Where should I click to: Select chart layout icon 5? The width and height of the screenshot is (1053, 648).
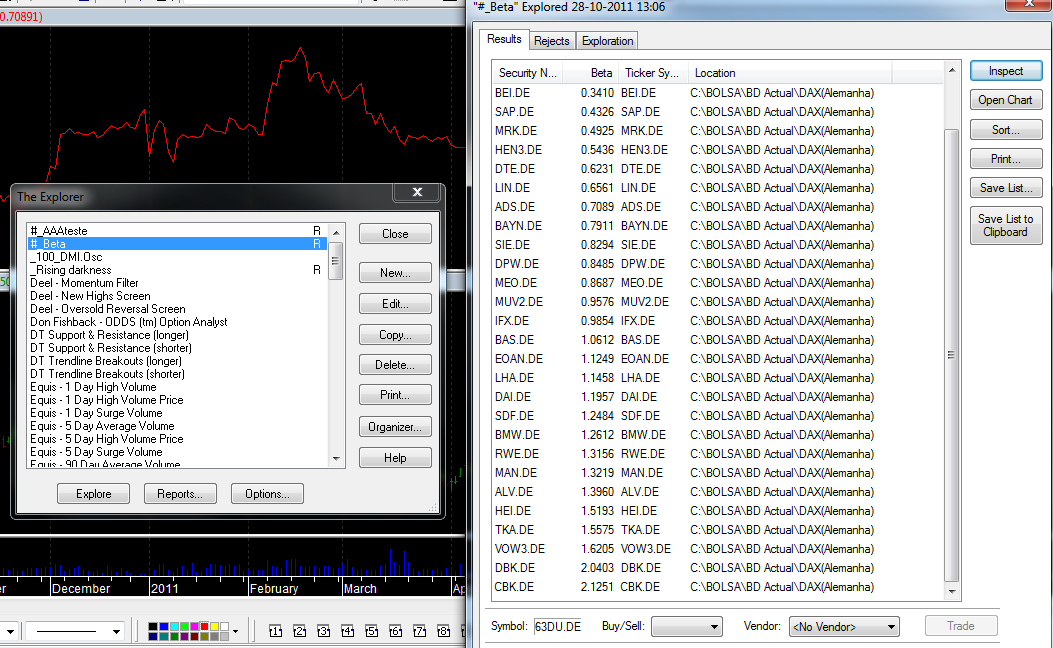371,631
